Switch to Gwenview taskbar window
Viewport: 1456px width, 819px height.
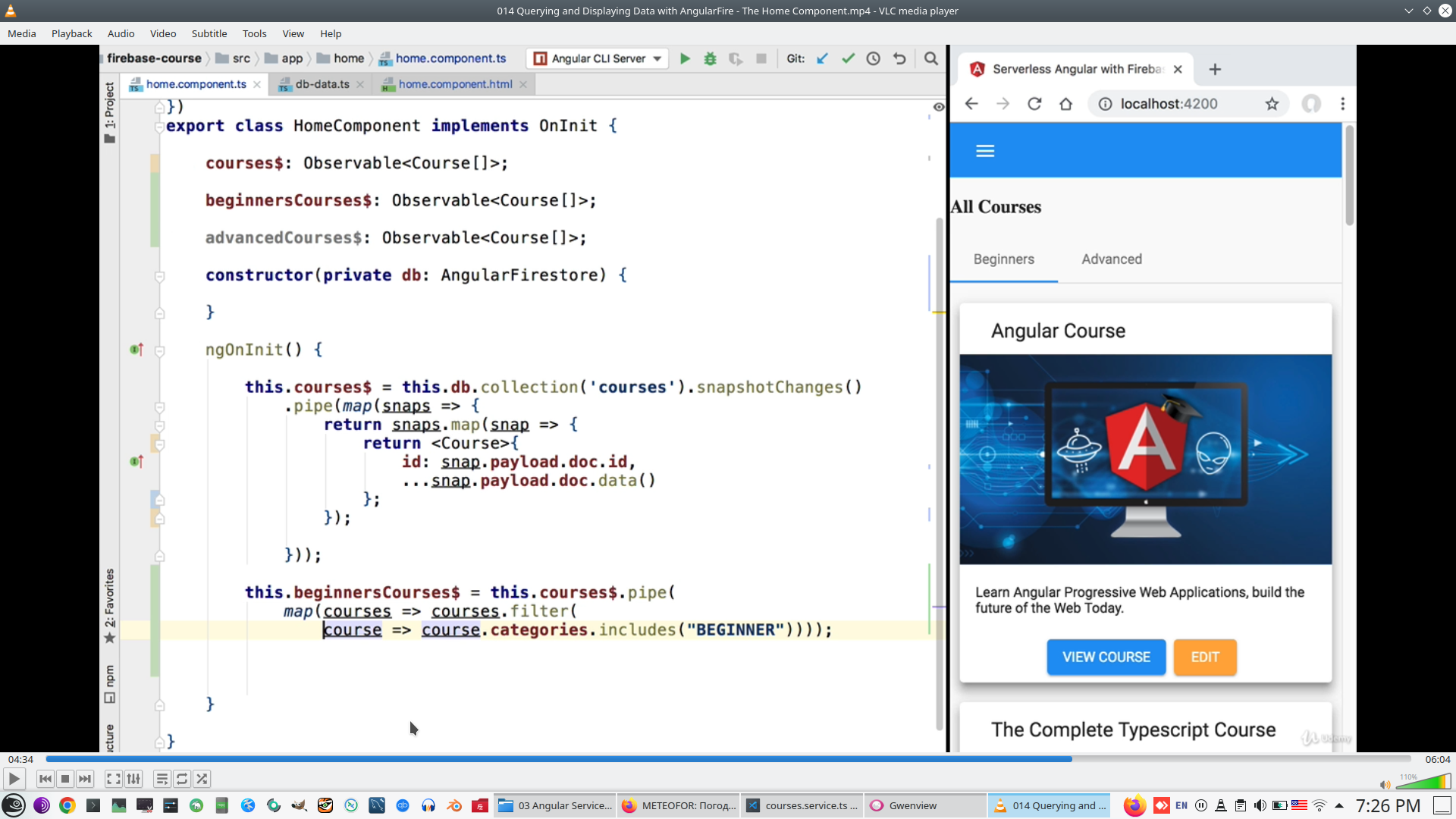click(912, 805)
